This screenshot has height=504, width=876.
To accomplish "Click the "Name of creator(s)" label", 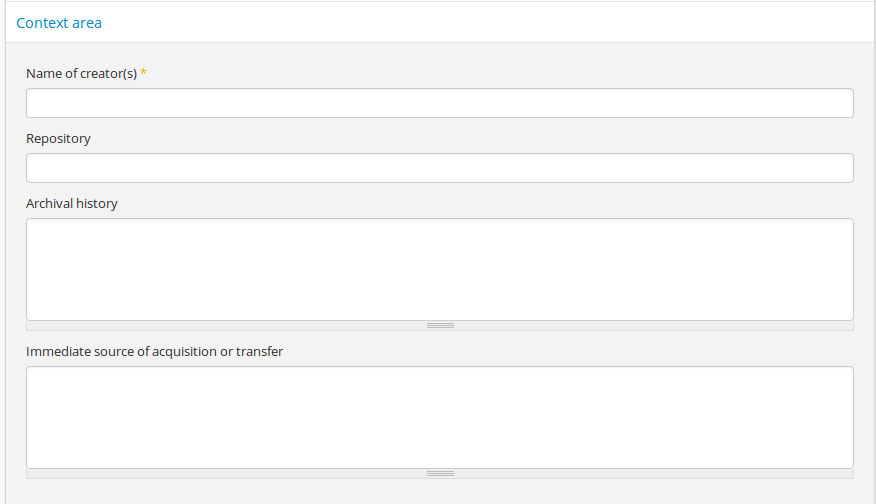I will (x=81, y=74).
